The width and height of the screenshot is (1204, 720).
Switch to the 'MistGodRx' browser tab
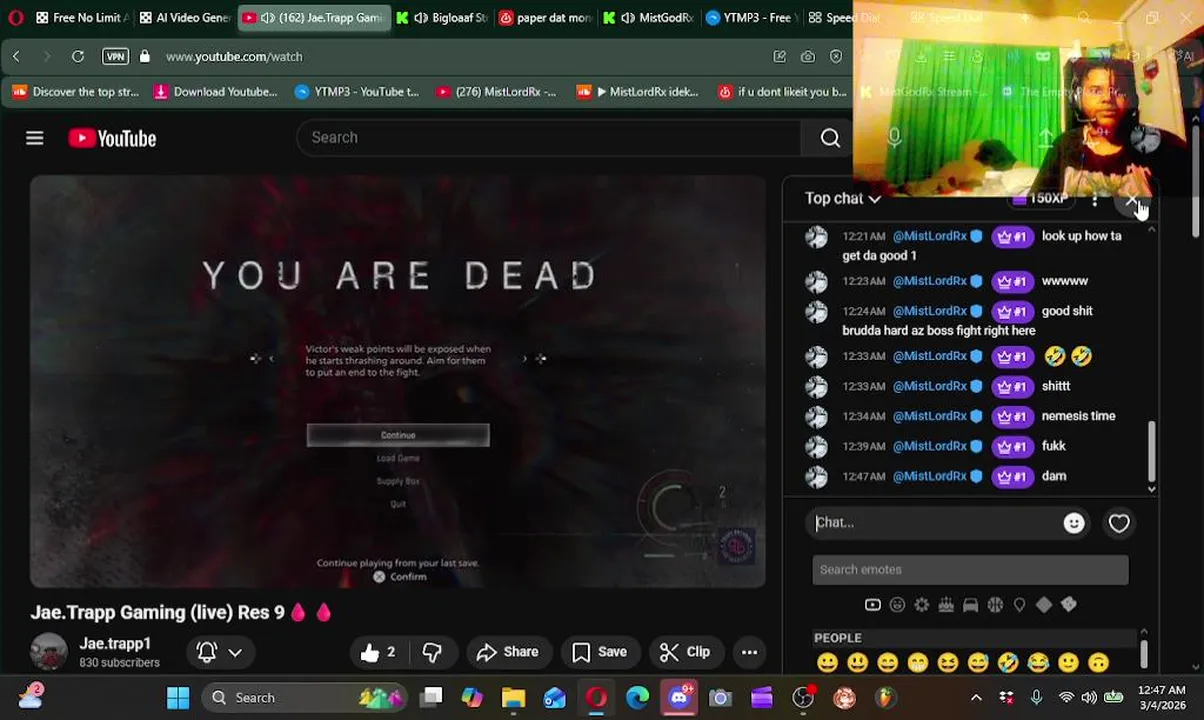(648, 18)
